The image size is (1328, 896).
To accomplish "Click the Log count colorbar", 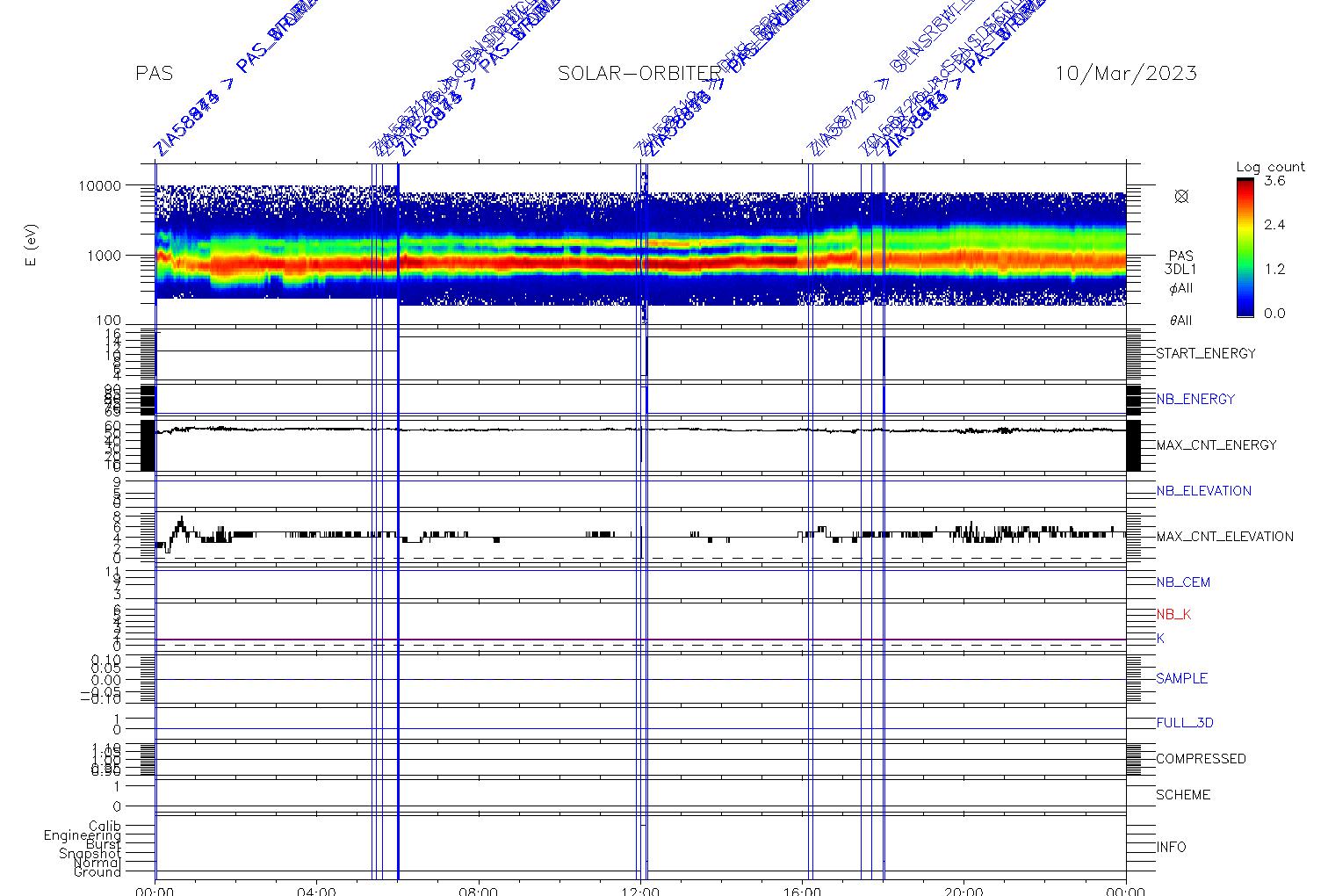I will 1245,247.
